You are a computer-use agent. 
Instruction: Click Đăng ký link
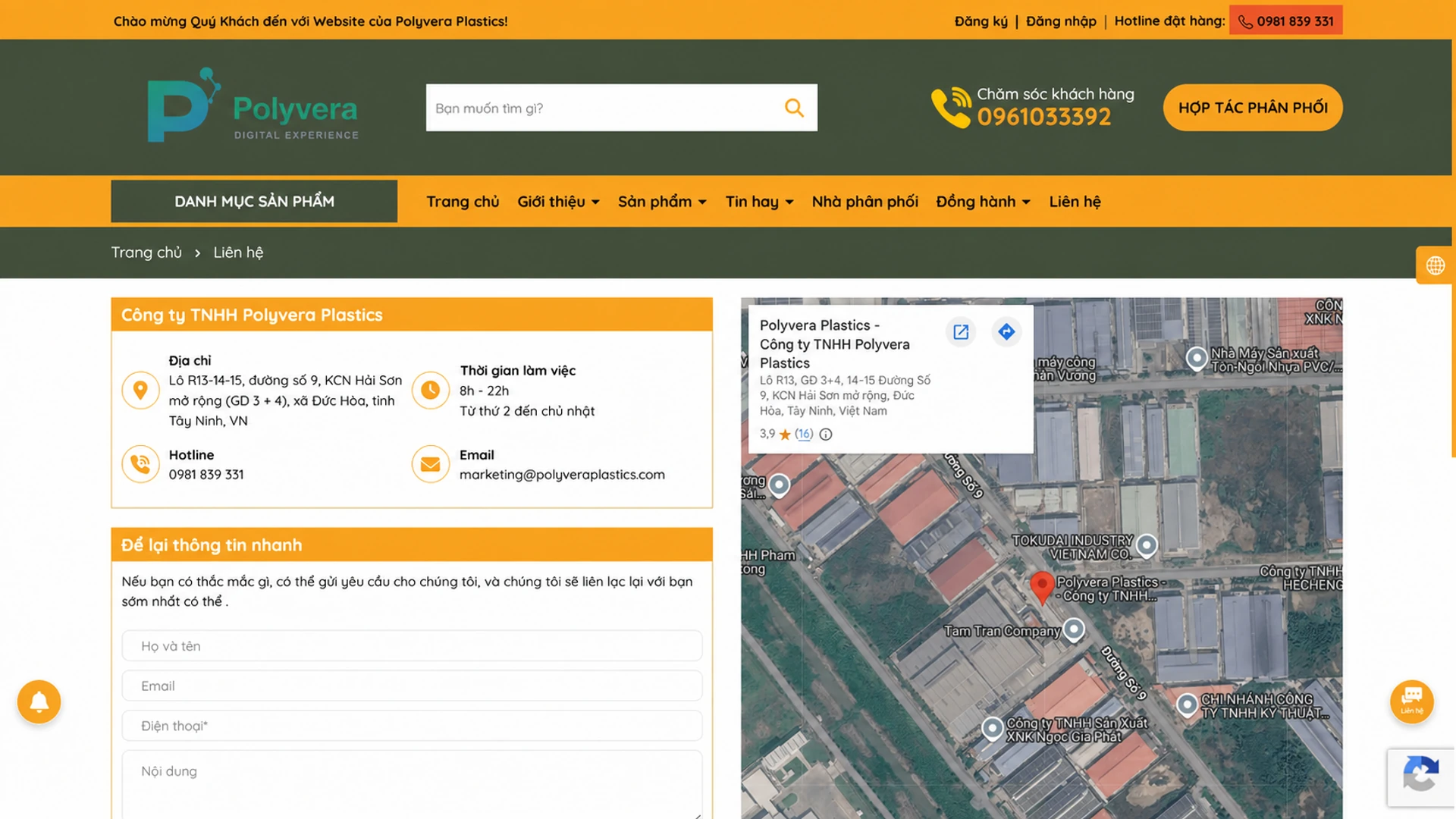pyautogui.click(x=981, y=21)
